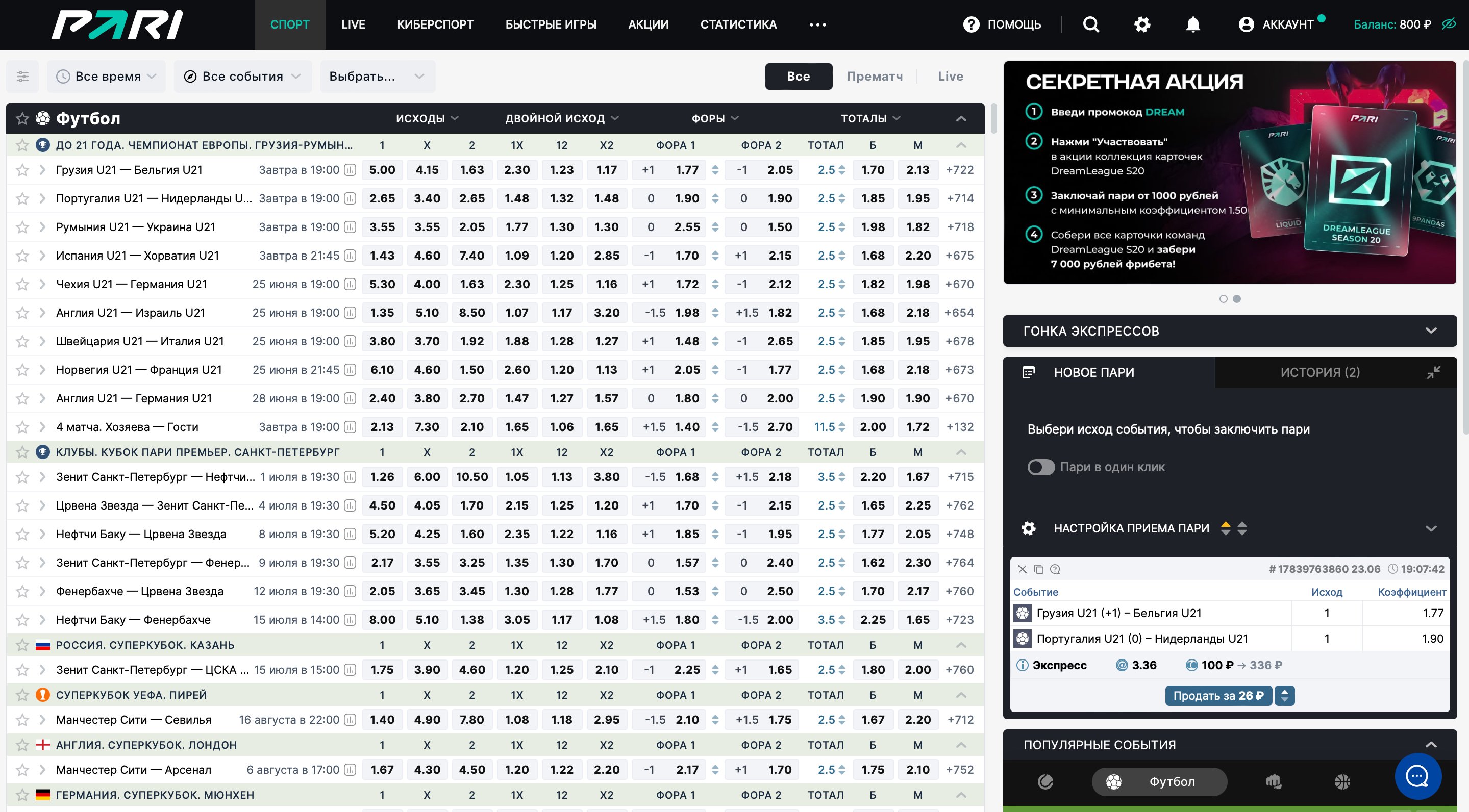Open live chat support bubble

[x=1417, y=775]
